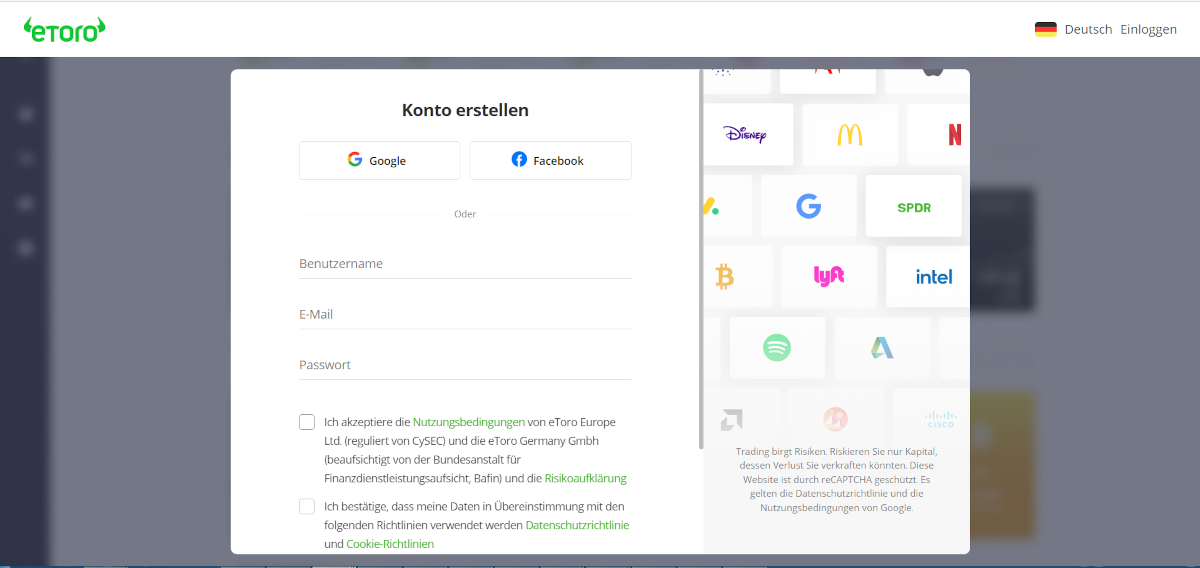
Task: Click the 'Oder' separator text
Action: point(465,214)
